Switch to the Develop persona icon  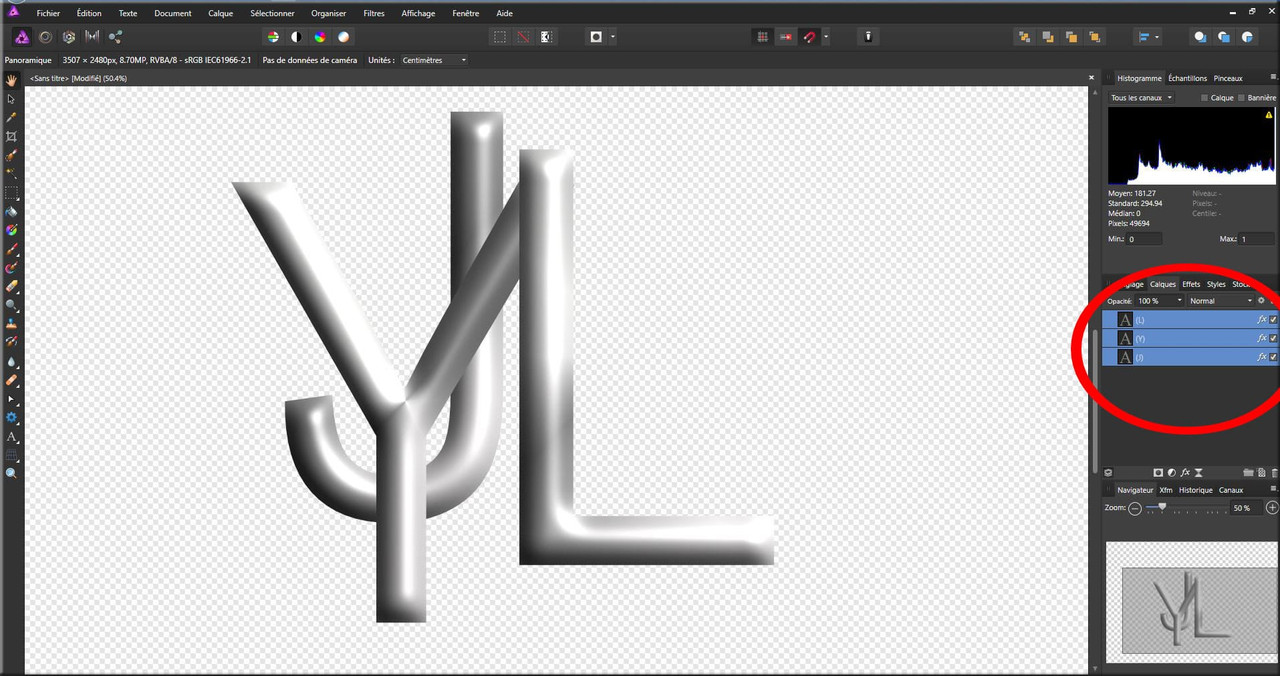69,37
